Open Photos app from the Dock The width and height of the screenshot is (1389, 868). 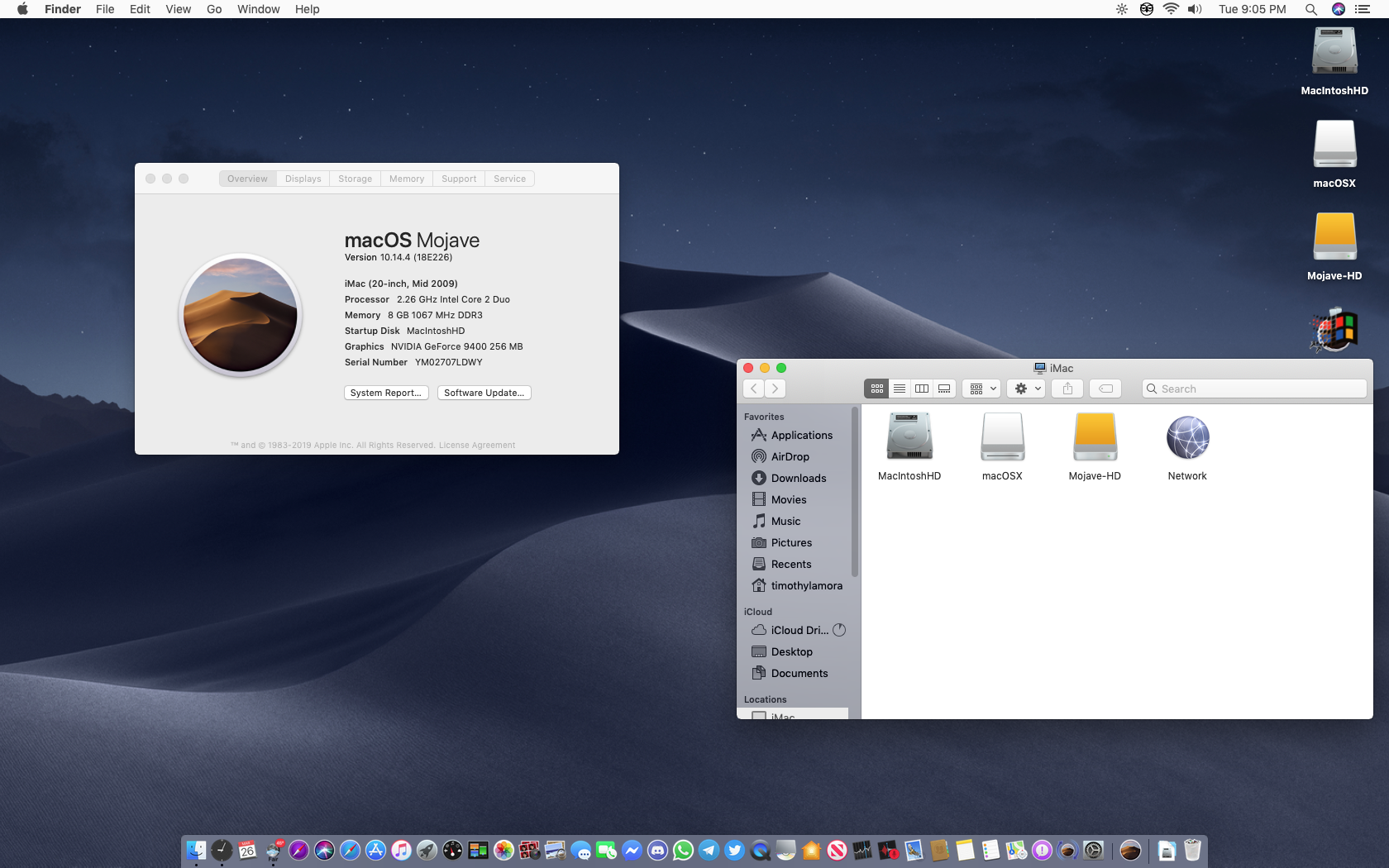coord(504,850)
